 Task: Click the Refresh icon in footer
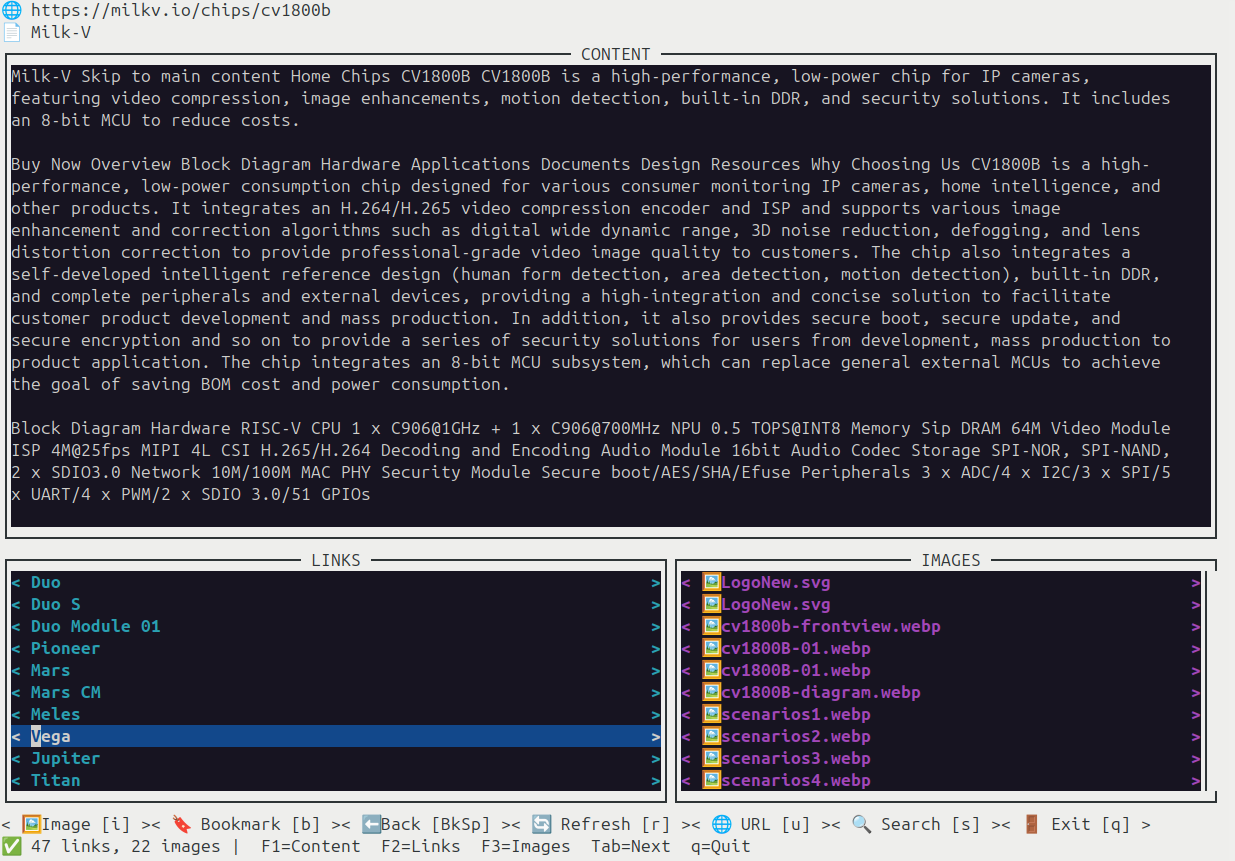click(541, 825)
